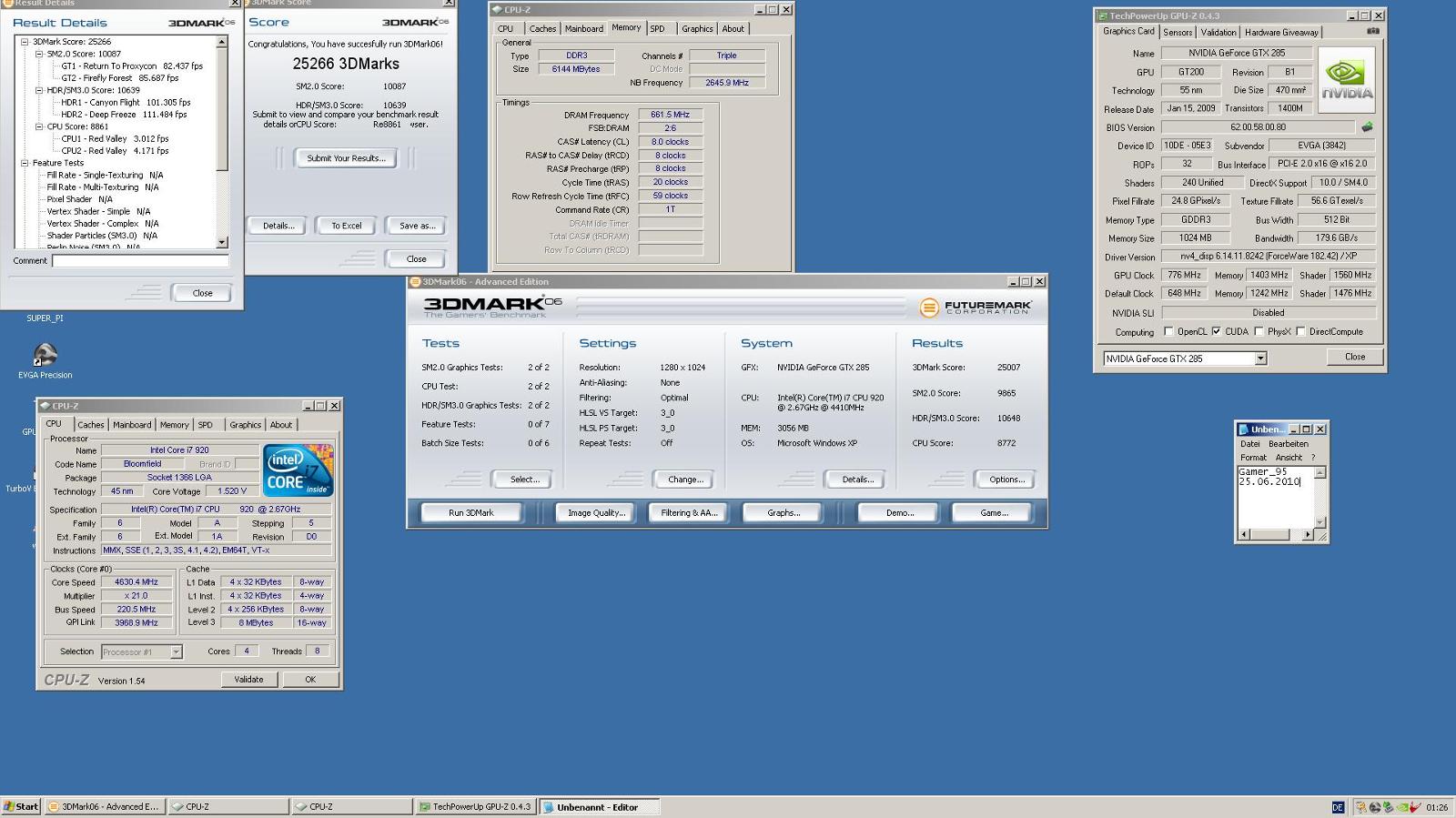Click To Excel button in score window
This screenshot has height=818, width=1456.
pyautogui.click(x=346, y=226)
